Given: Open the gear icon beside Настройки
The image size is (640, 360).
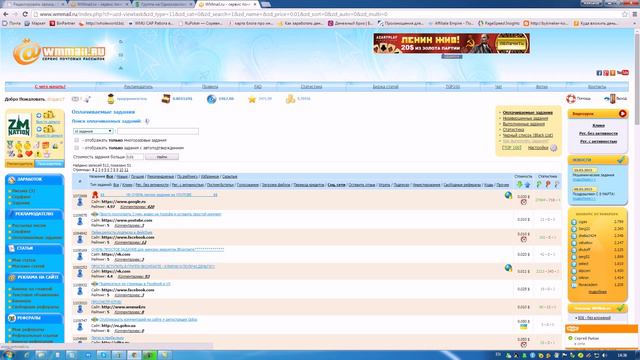Looking at the screenshot, I should [553, 148].
